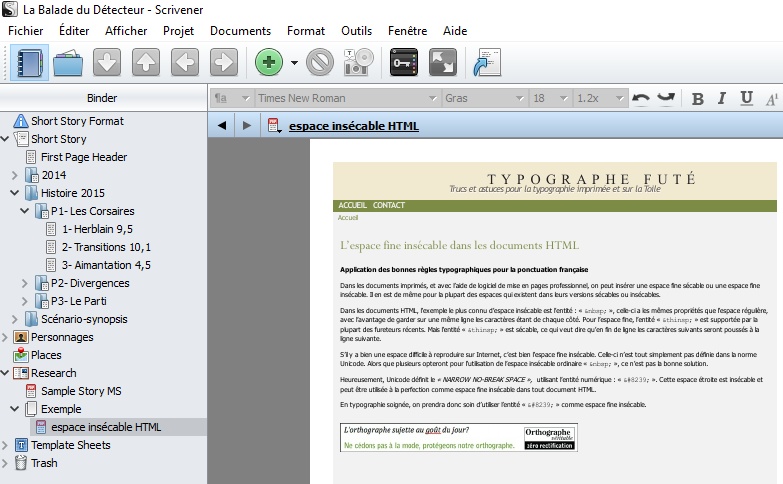Select 1- Herblain 9,5 document
783x484 pixels.
[x=97, y=229]
